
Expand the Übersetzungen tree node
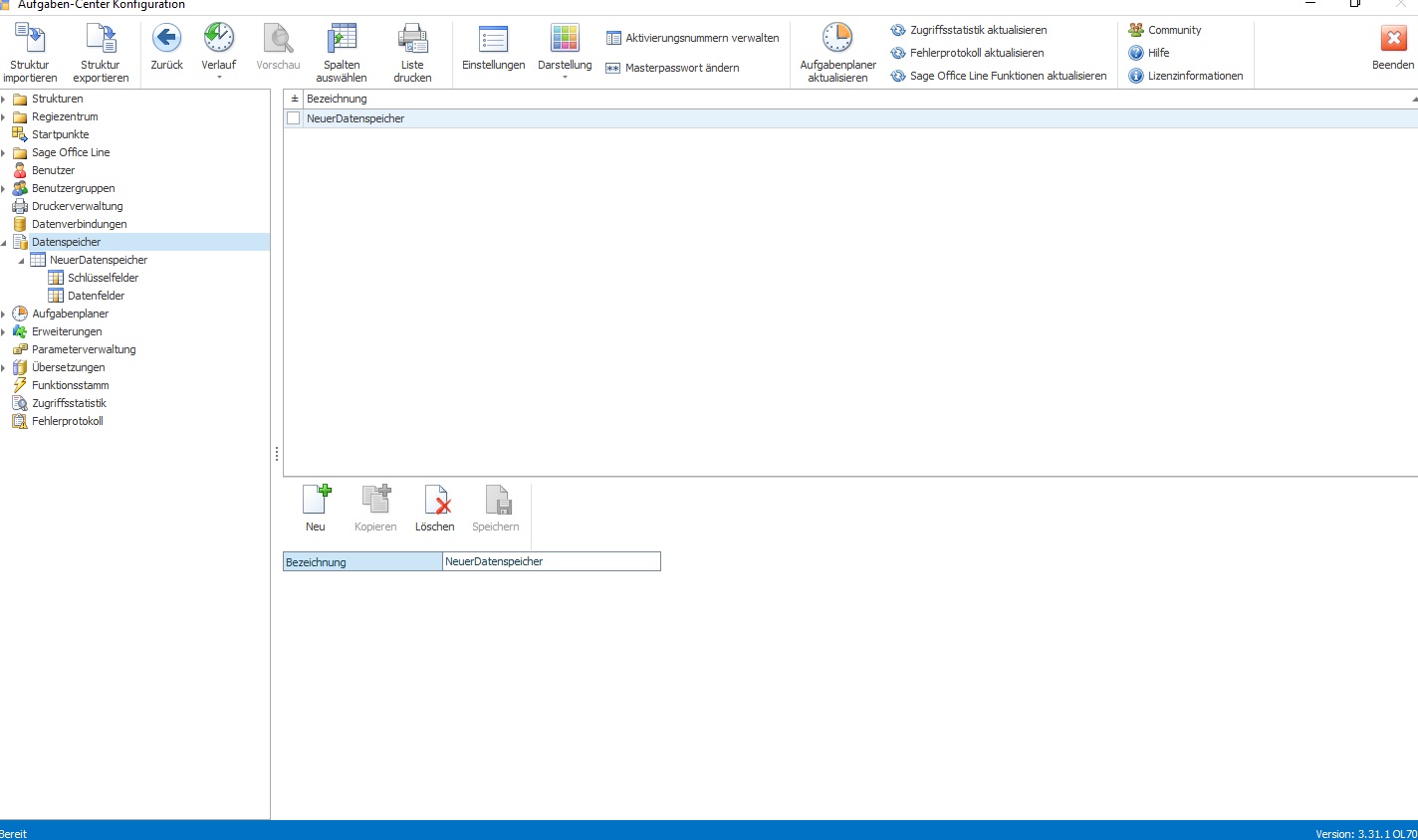pos(4,367)
